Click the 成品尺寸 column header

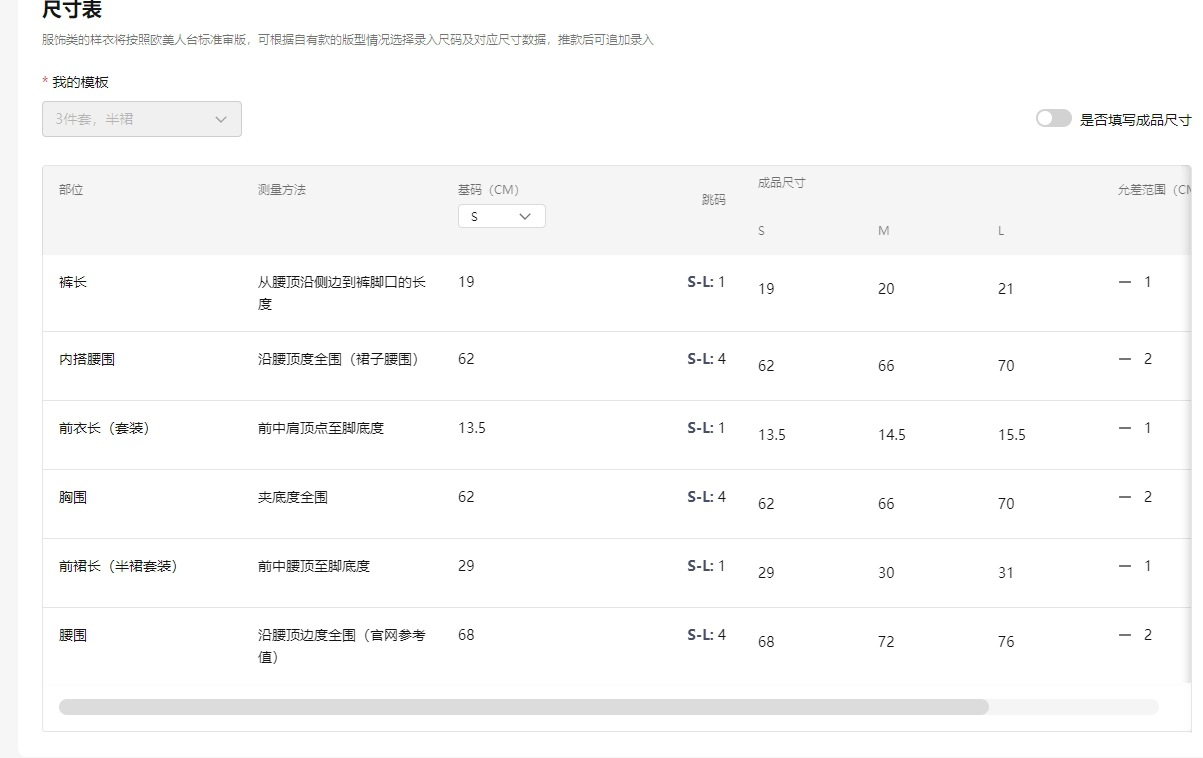[x=781, y=183]
